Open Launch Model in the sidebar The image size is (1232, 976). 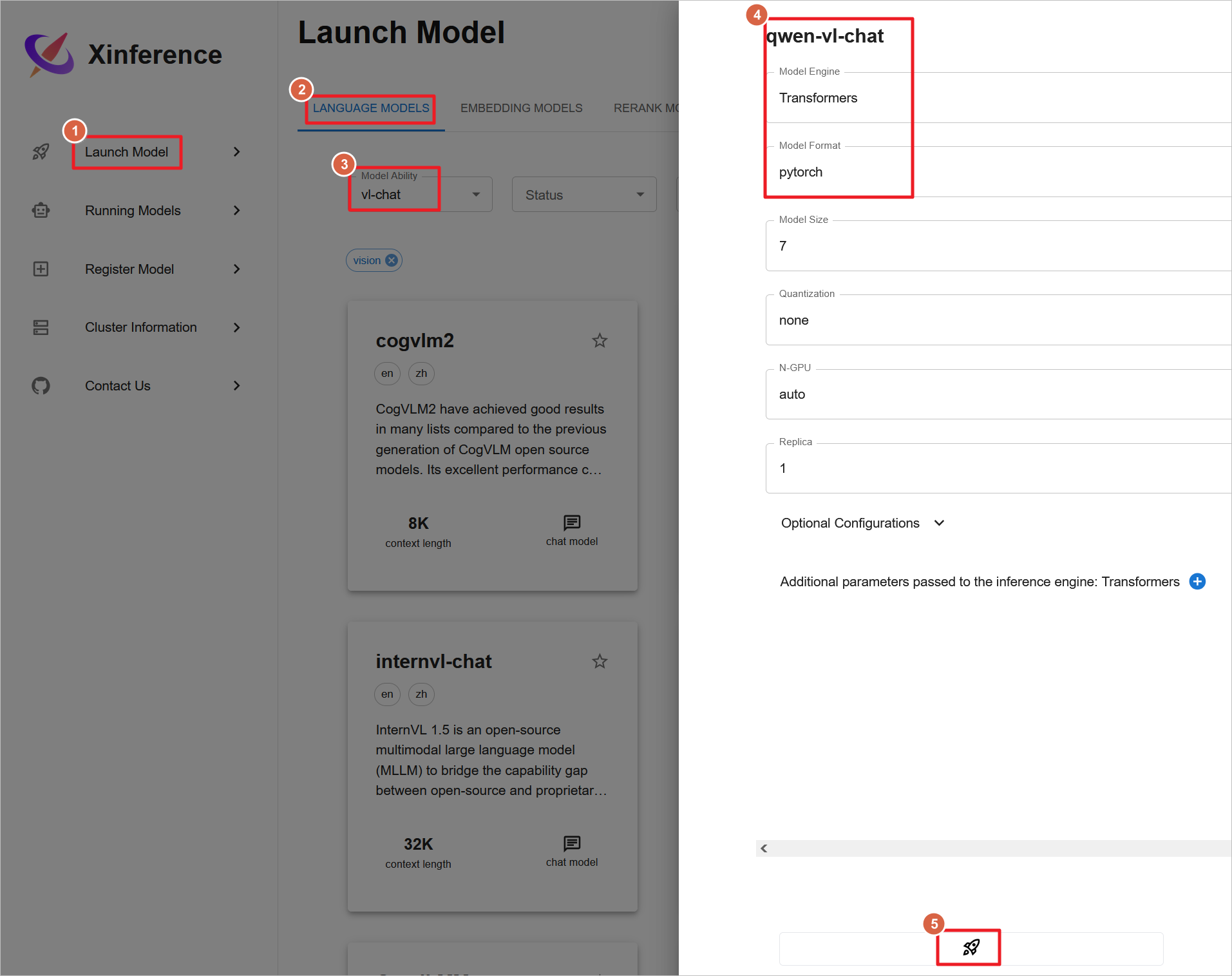[137, 152]
